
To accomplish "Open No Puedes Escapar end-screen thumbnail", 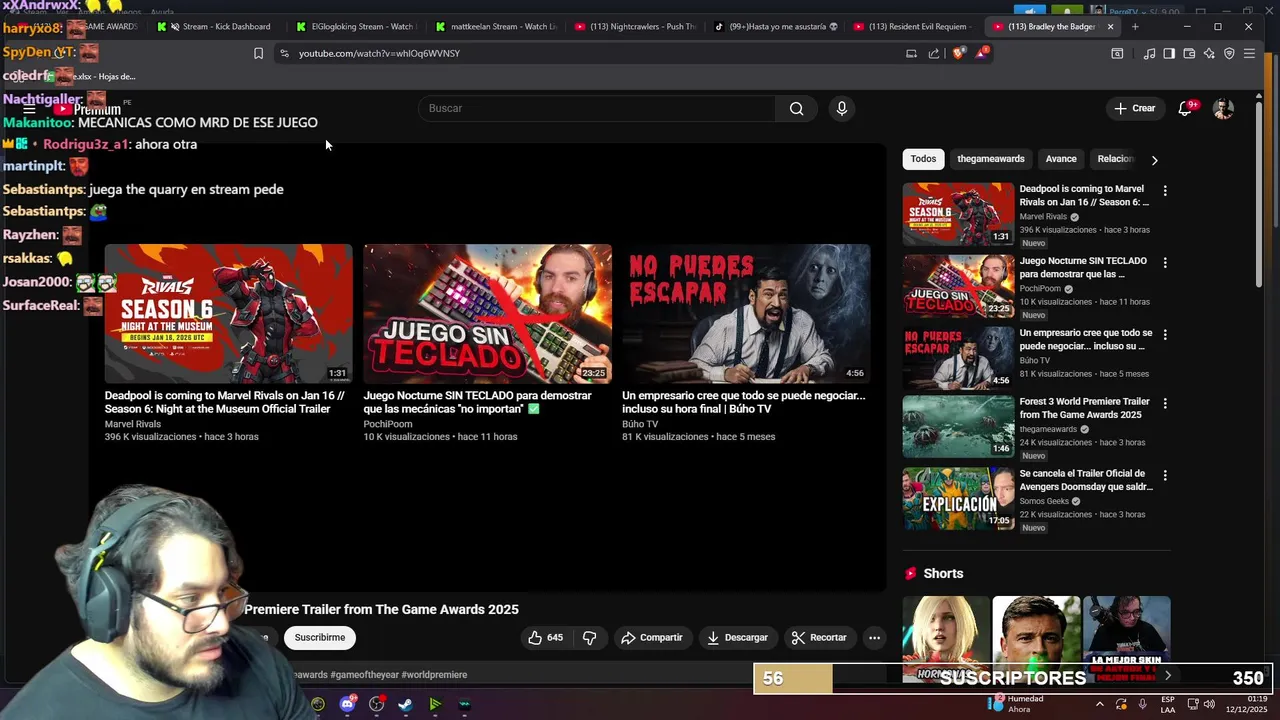I will coord(746,313).
